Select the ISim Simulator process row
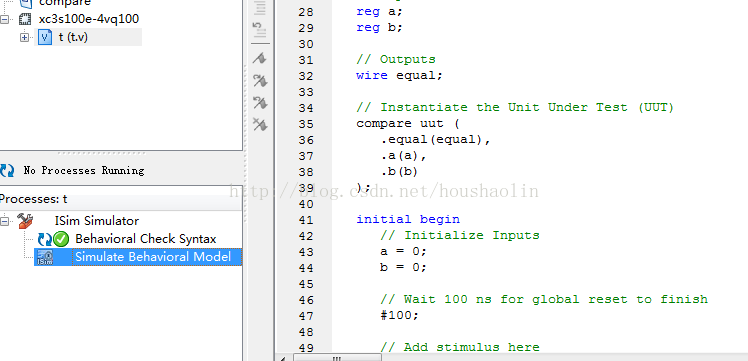This screenshot has width=748, height=361. click(x=97, y=221)
